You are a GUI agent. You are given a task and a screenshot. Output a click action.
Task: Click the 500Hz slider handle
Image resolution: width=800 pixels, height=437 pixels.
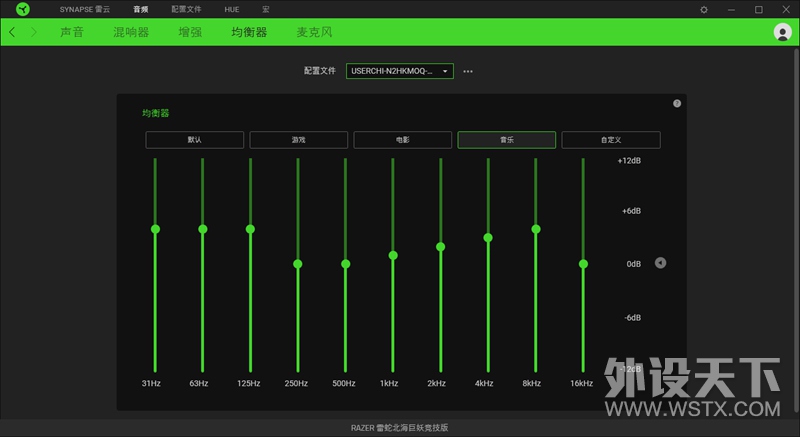pyautogui.click(x=345, y=264)
